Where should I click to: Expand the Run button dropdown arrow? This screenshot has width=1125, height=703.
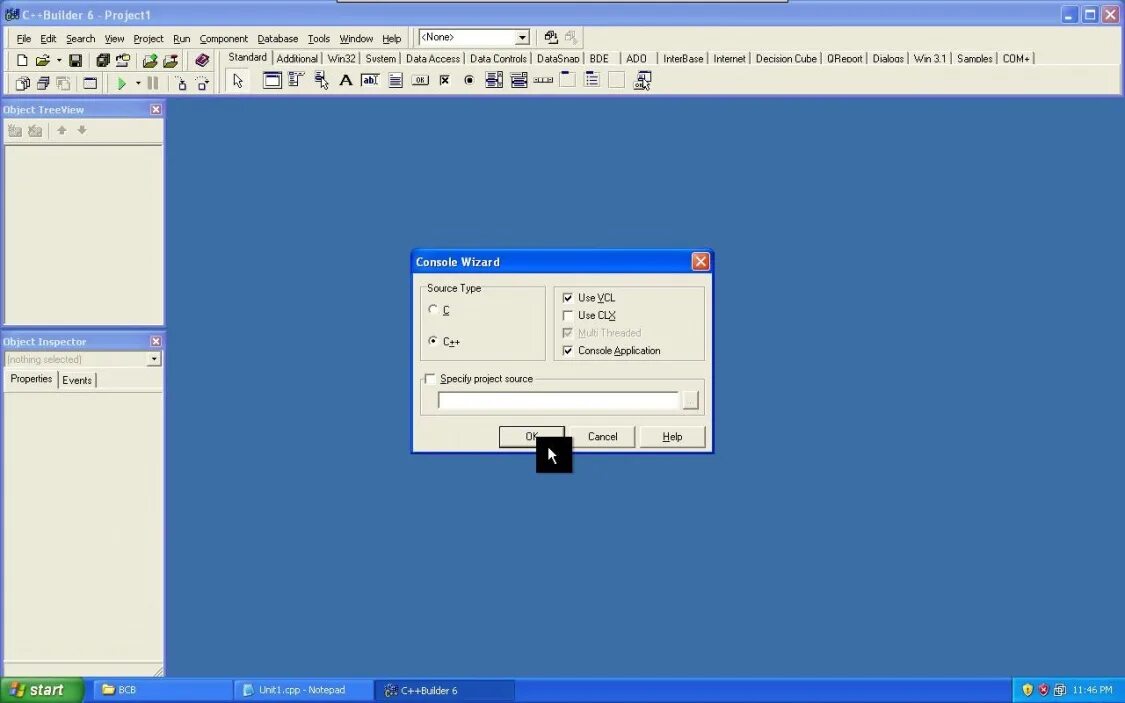coord(138,83)
